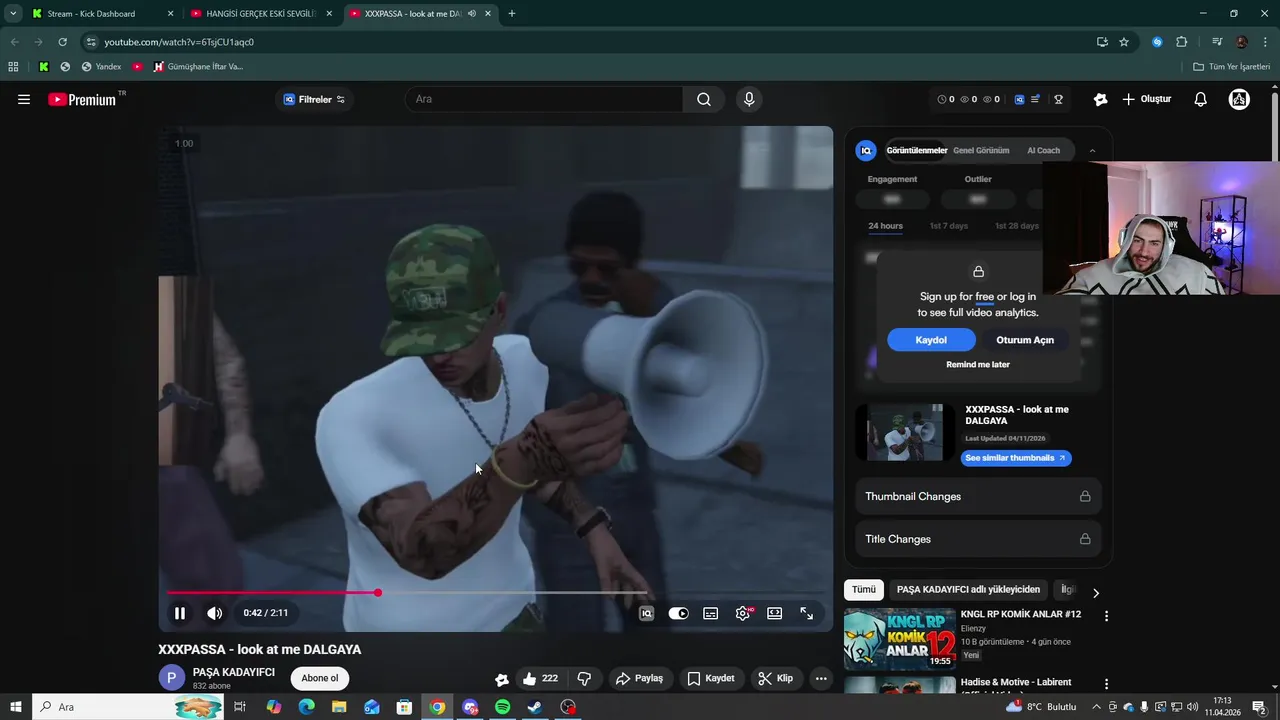Viewport: 1280px width, 720px height.
Task: Click the vidIQ icon in player controls
Action: click(646, 613)
